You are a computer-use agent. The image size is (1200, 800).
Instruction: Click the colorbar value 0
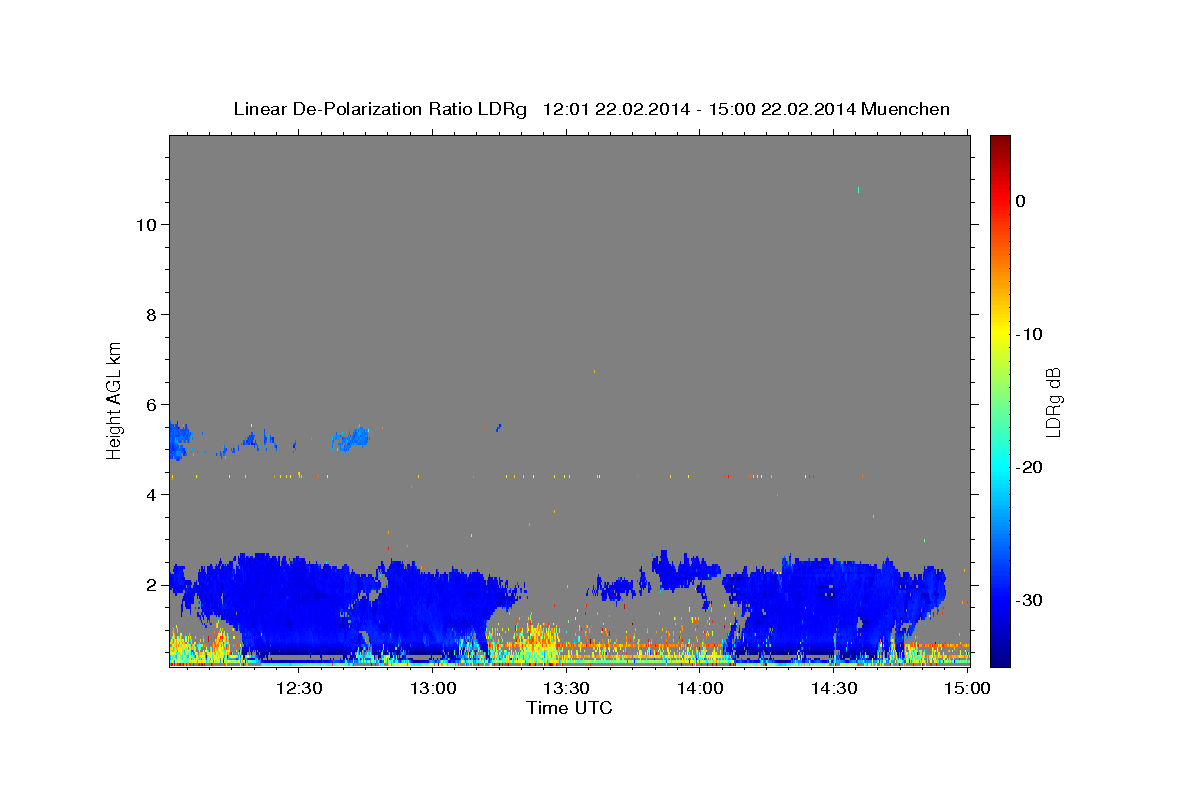tap(1021, 201)
